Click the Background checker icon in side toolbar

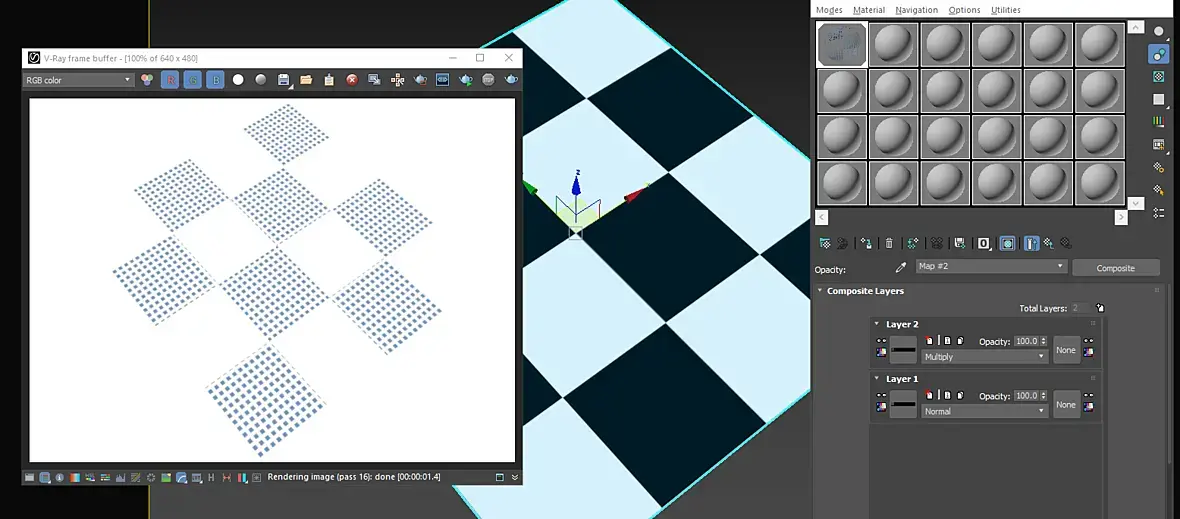[x=1159, y=77]
